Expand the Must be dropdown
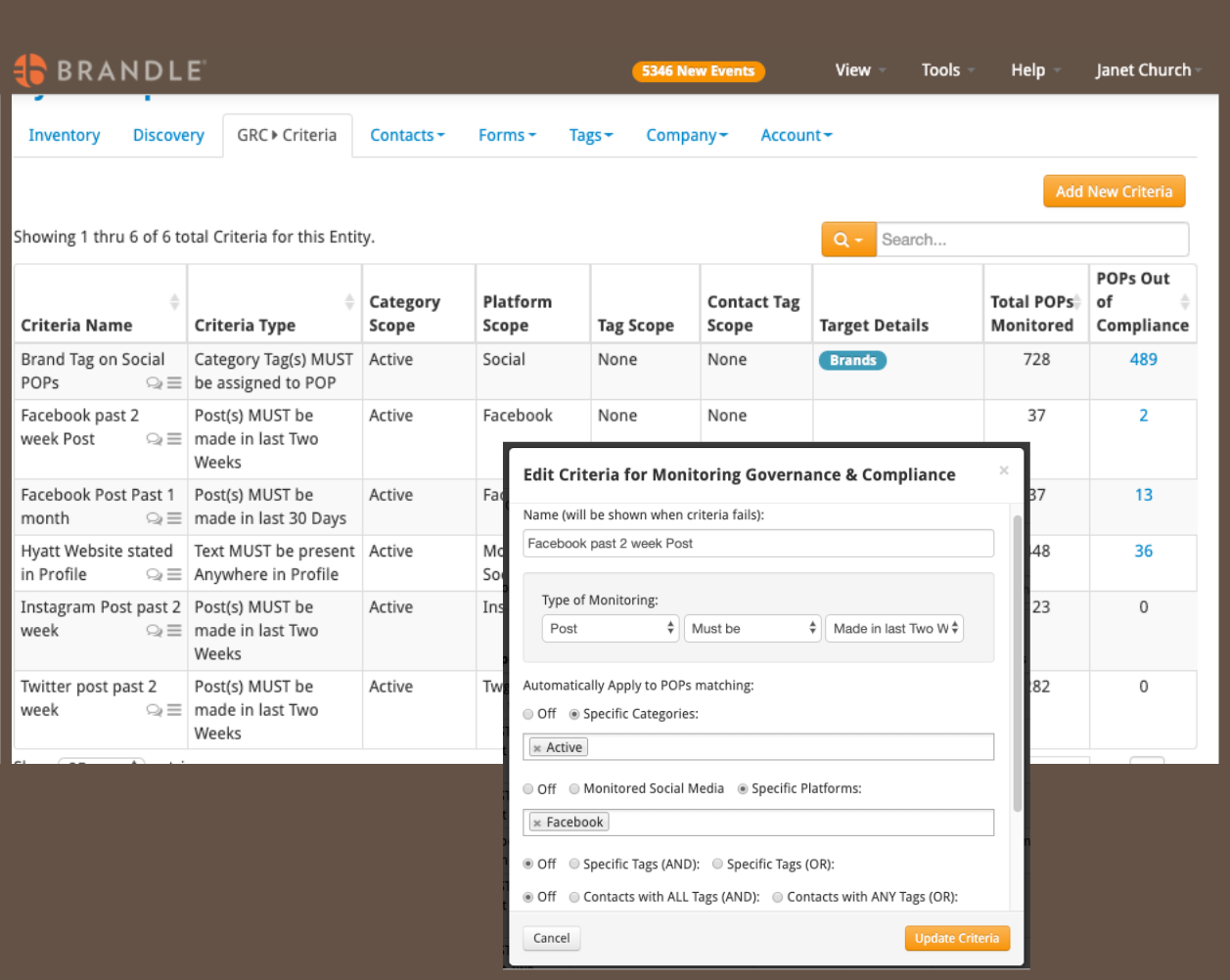The height and width of the screenshot is (980, 1230). (x=752, y=629)
